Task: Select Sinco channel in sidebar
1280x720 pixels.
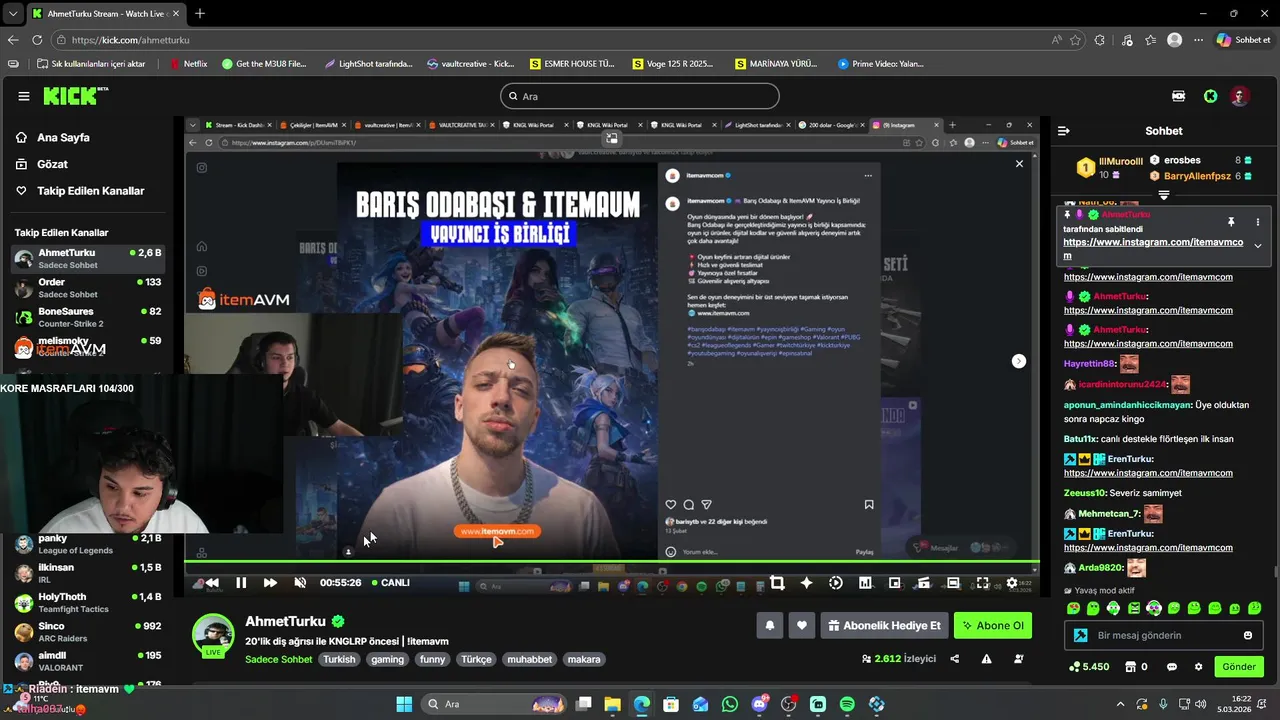Action: (x=87, y=632)
